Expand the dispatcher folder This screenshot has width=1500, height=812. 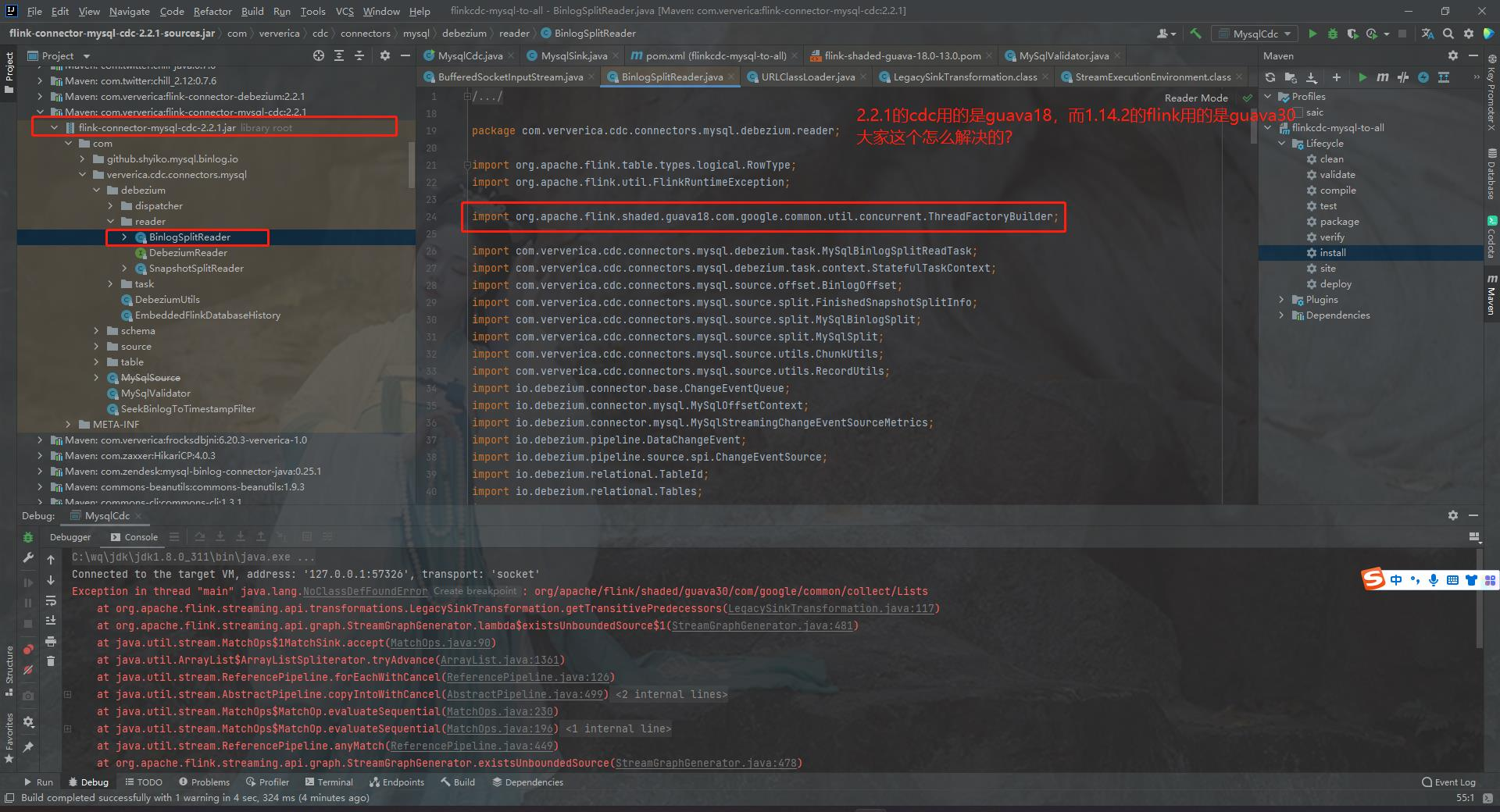point(110,206)
